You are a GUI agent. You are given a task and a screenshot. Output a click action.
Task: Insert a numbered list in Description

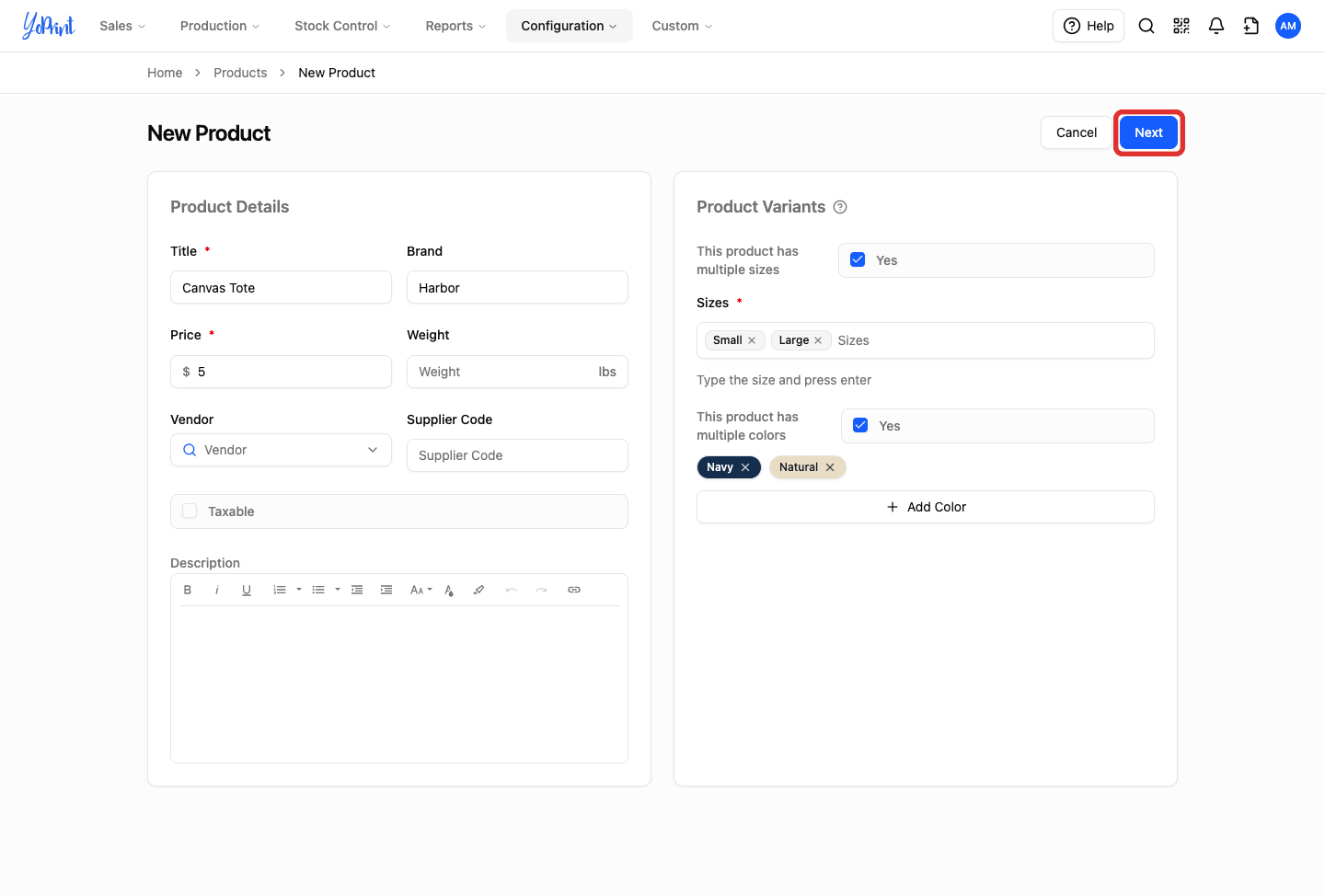(x=280, y=590)
